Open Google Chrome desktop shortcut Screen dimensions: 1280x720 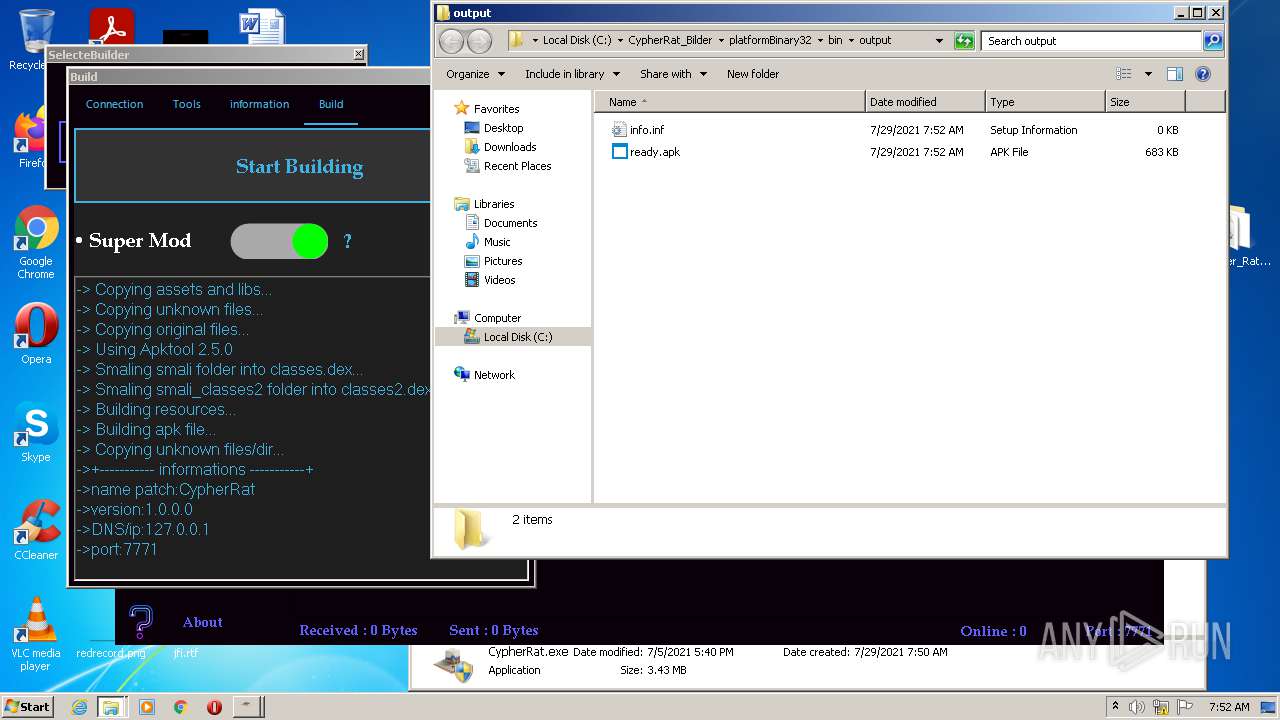coord(36,243)
